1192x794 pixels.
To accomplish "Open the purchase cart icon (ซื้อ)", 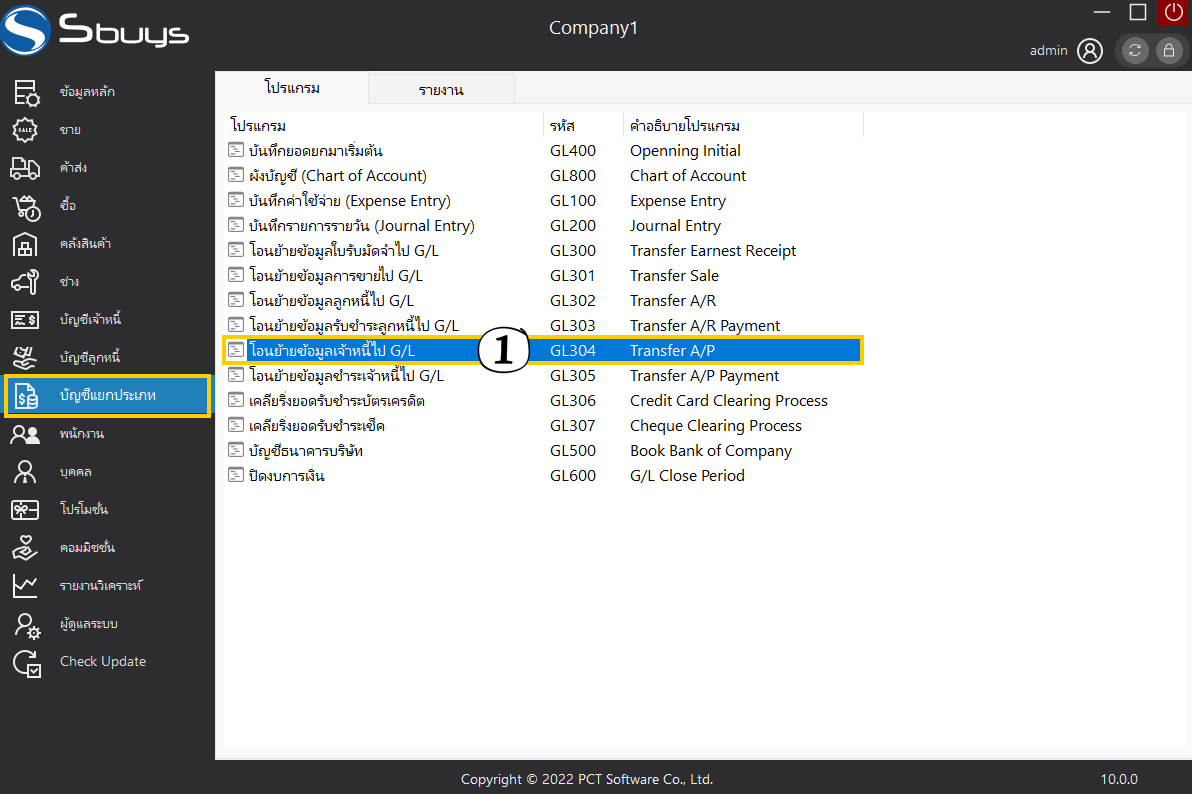I will (26, 206).
